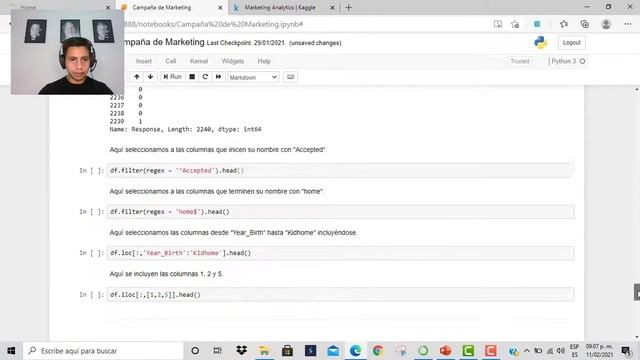Open the browser Favorites list
The height and width of the screenshot is (360, 640).
click(x=564, y=24)
